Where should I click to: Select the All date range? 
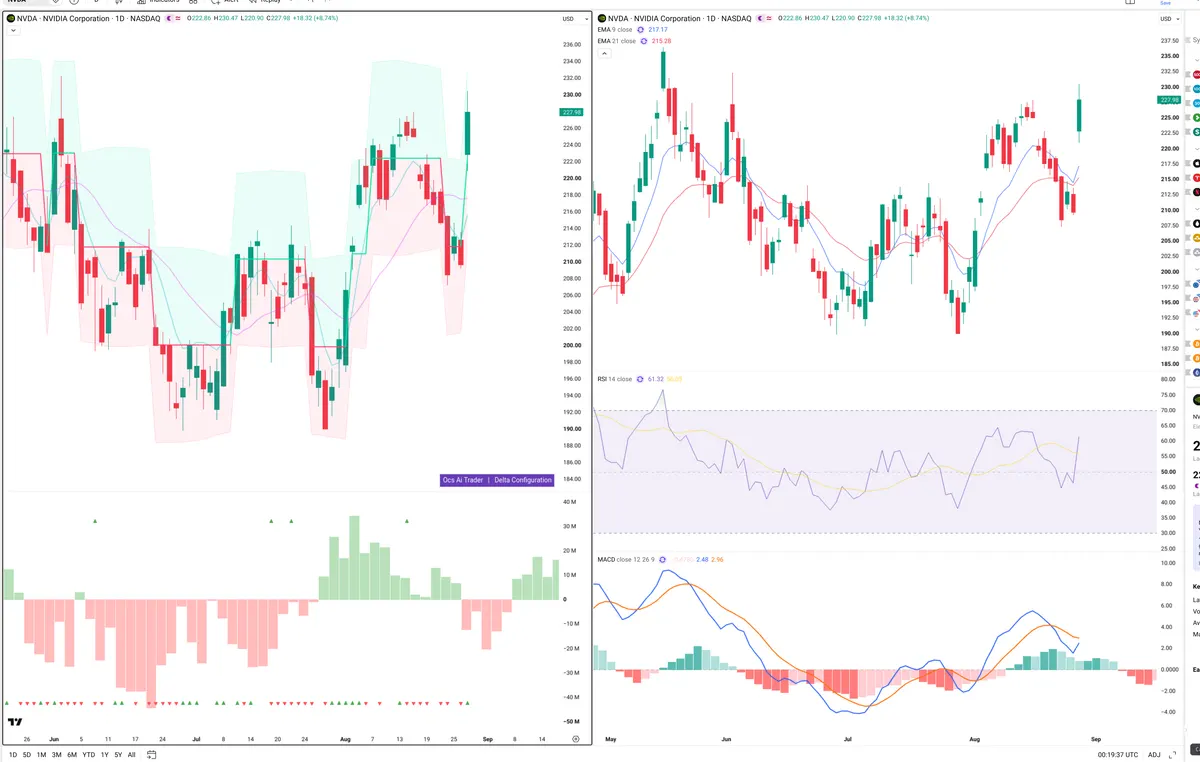tap(132, 755)
